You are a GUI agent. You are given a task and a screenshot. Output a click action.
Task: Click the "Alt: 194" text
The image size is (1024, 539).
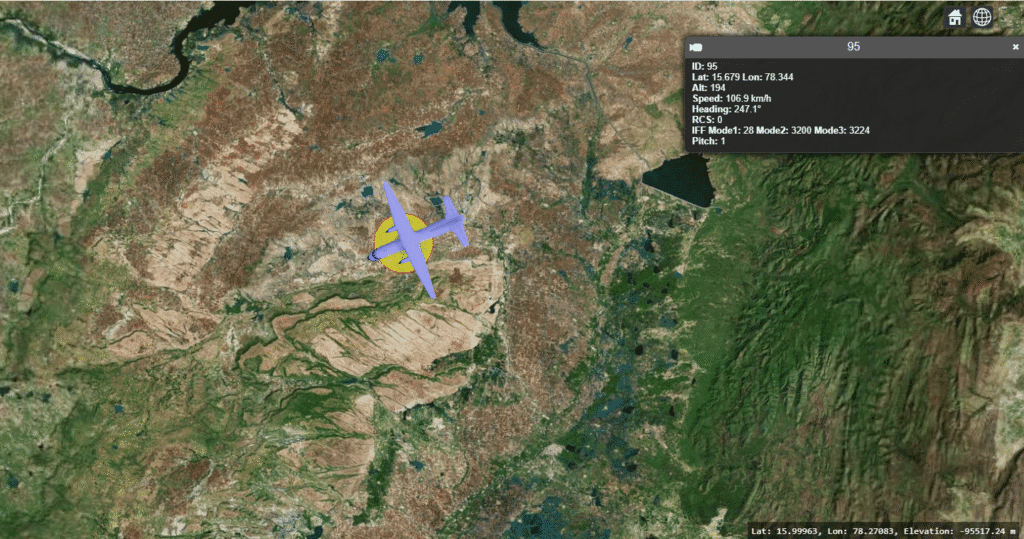click(x=709, y=88)
